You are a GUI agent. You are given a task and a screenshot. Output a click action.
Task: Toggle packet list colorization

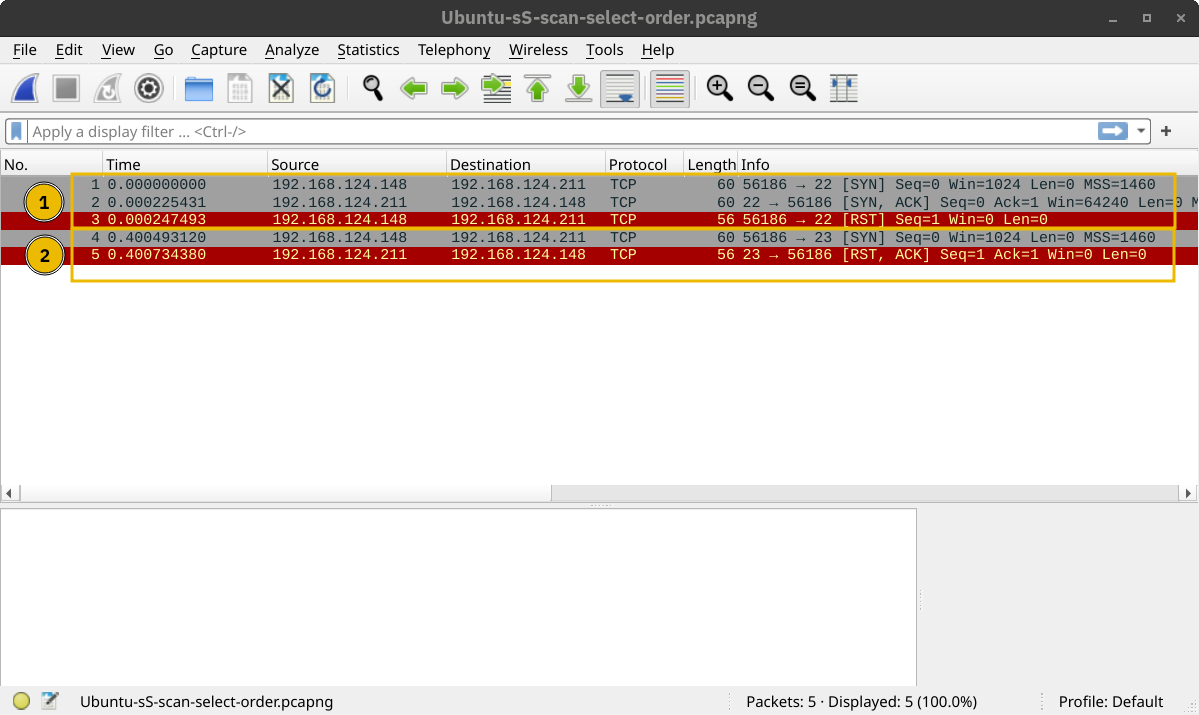pos(669,88)
